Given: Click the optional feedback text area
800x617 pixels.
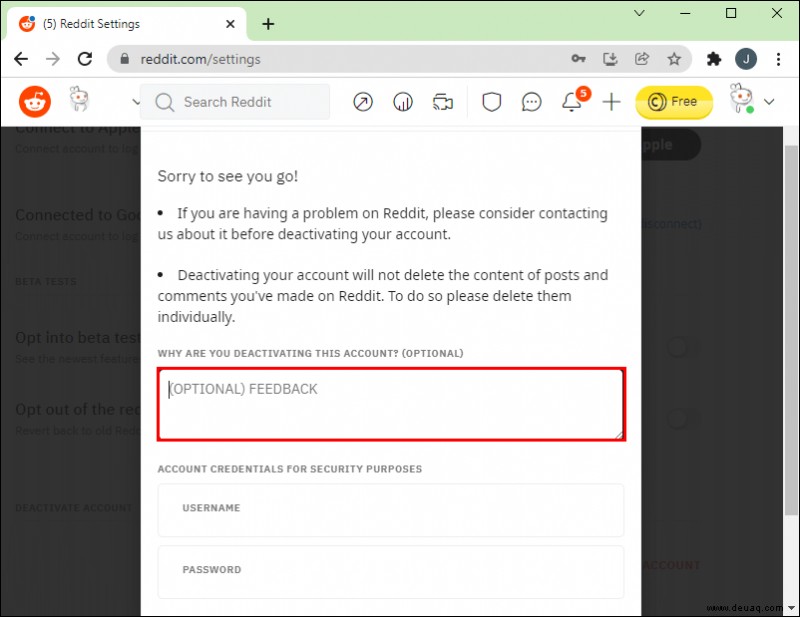Looking at the screenshot, I should (391, 404).
